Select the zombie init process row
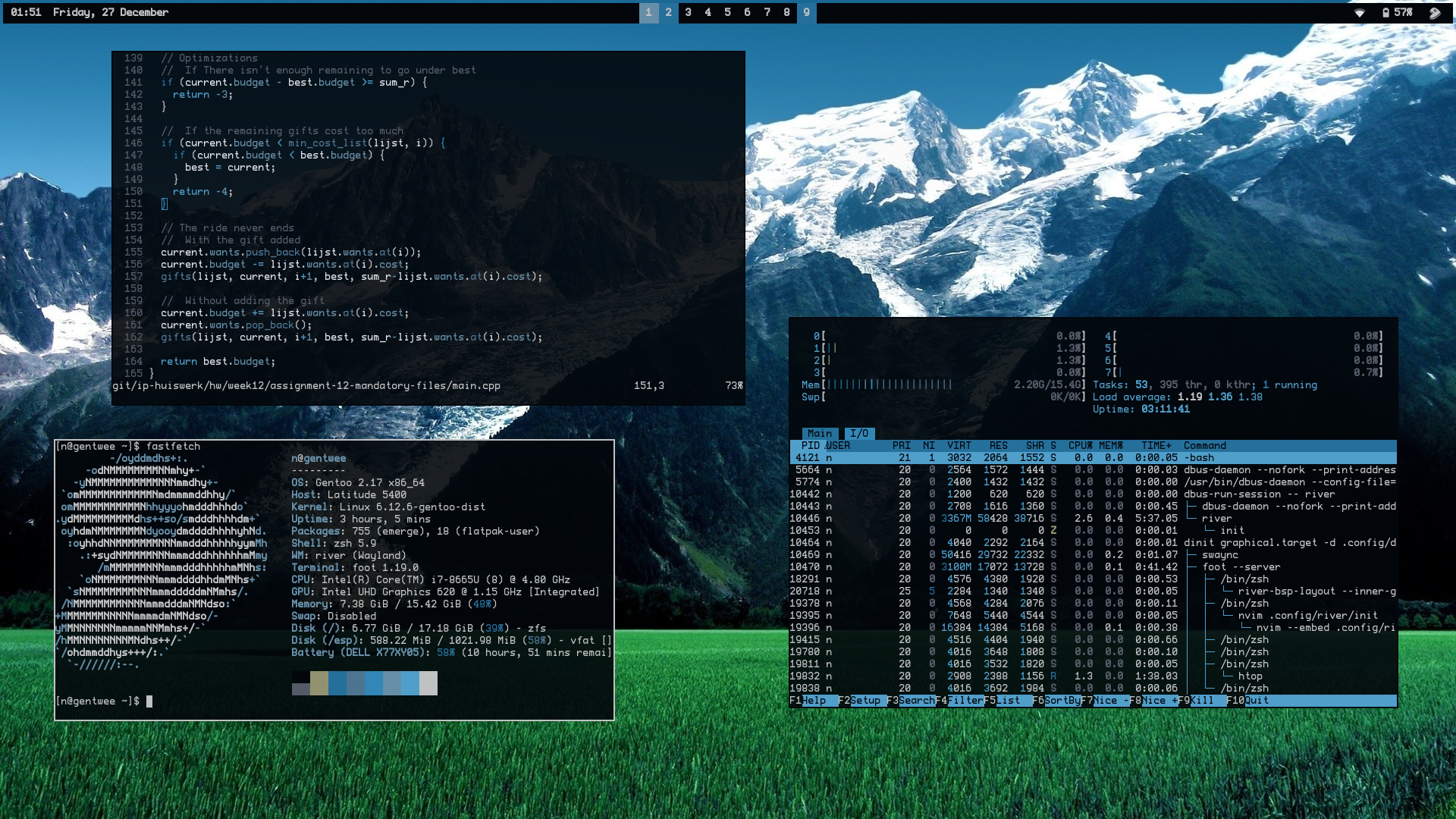The image size is (1456, 819). tap(1093, 531)
